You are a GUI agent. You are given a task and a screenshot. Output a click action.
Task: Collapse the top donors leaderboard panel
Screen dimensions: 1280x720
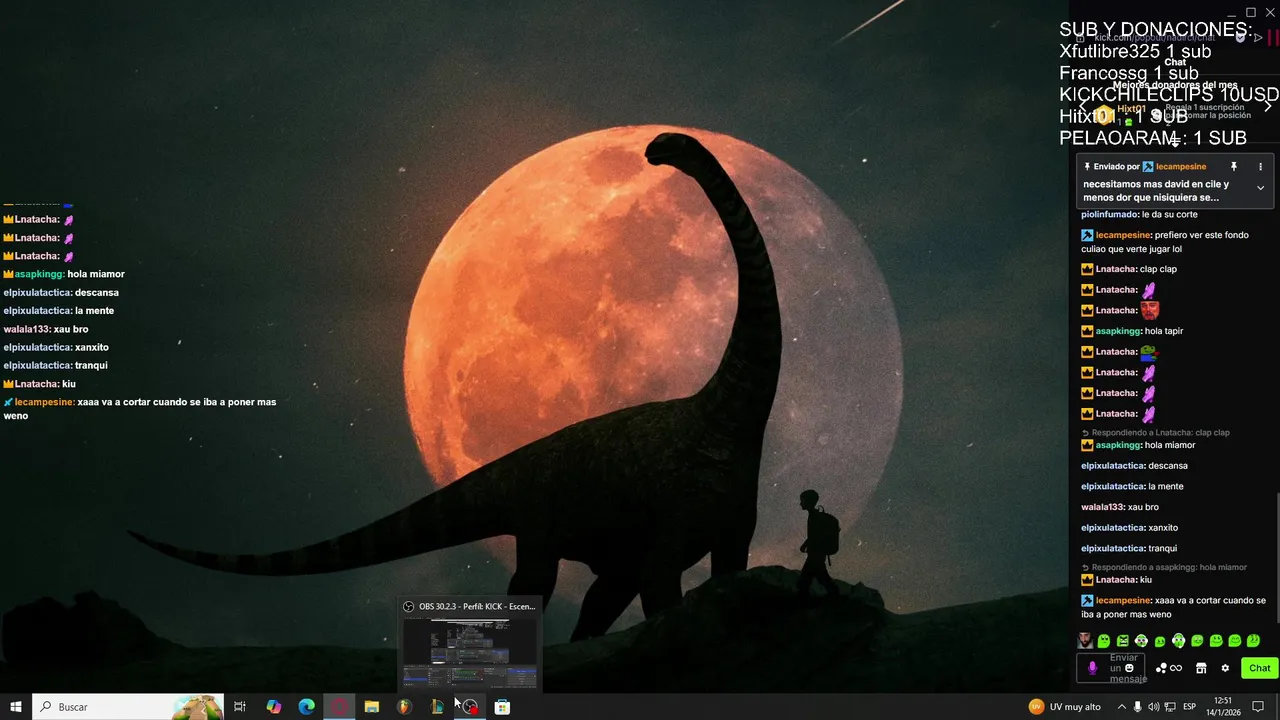tap(1175, 141)
